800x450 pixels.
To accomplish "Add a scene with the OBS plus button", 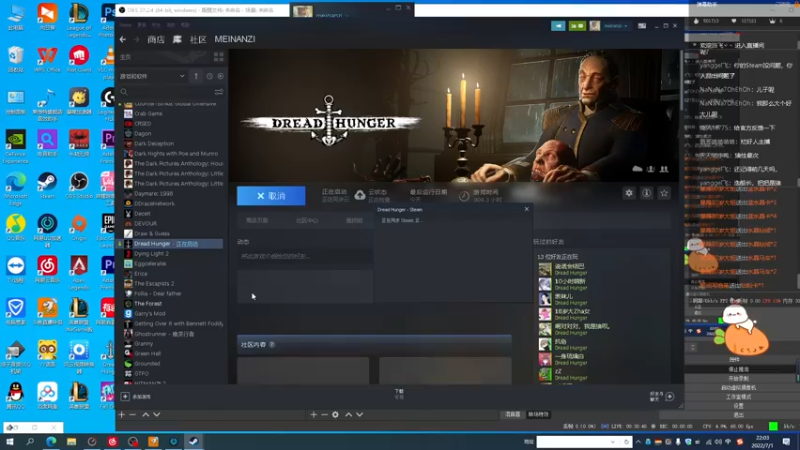I will [121, 415].
